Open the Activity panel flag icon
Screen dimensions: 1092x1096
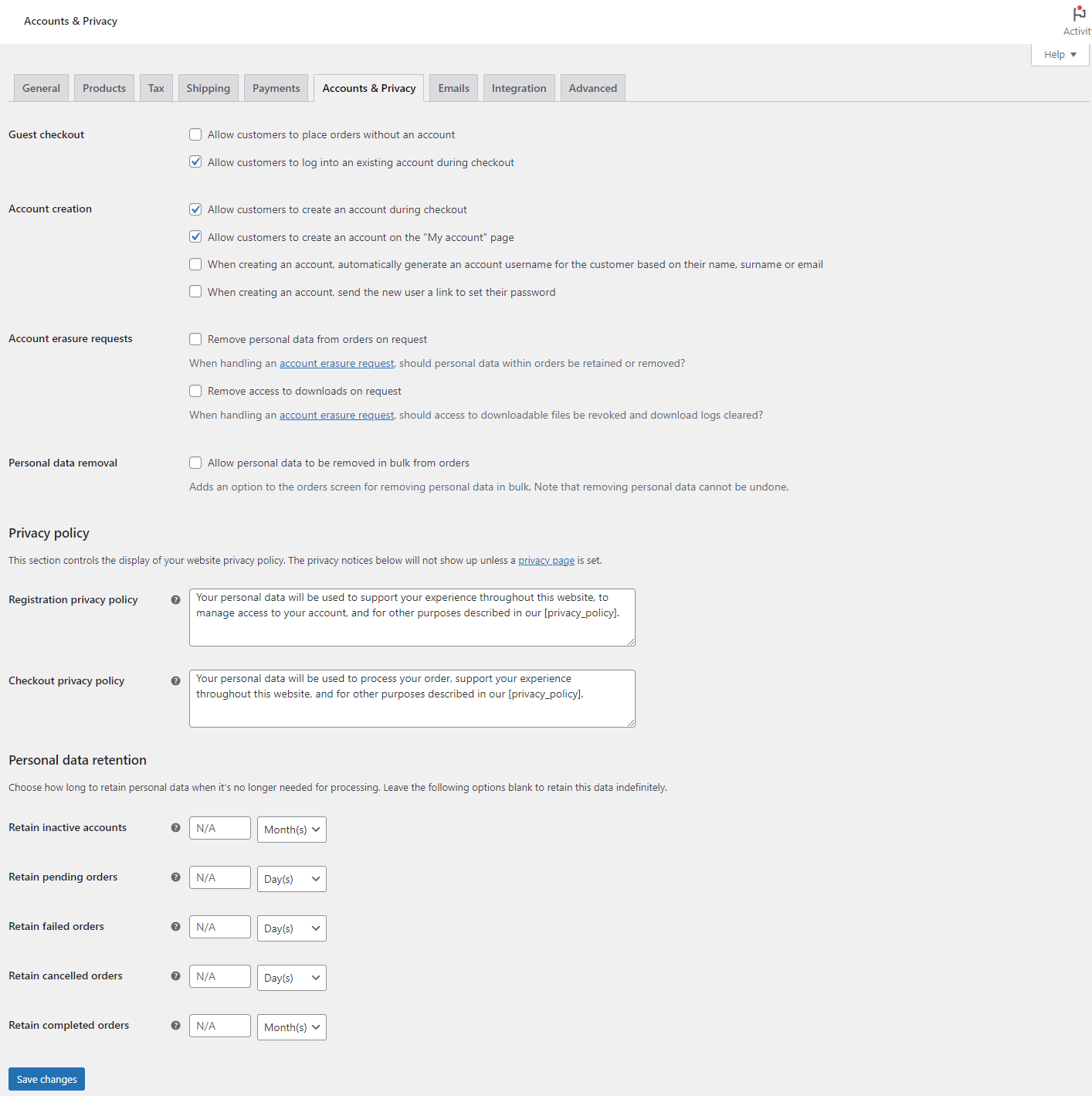coord(1079,14)
